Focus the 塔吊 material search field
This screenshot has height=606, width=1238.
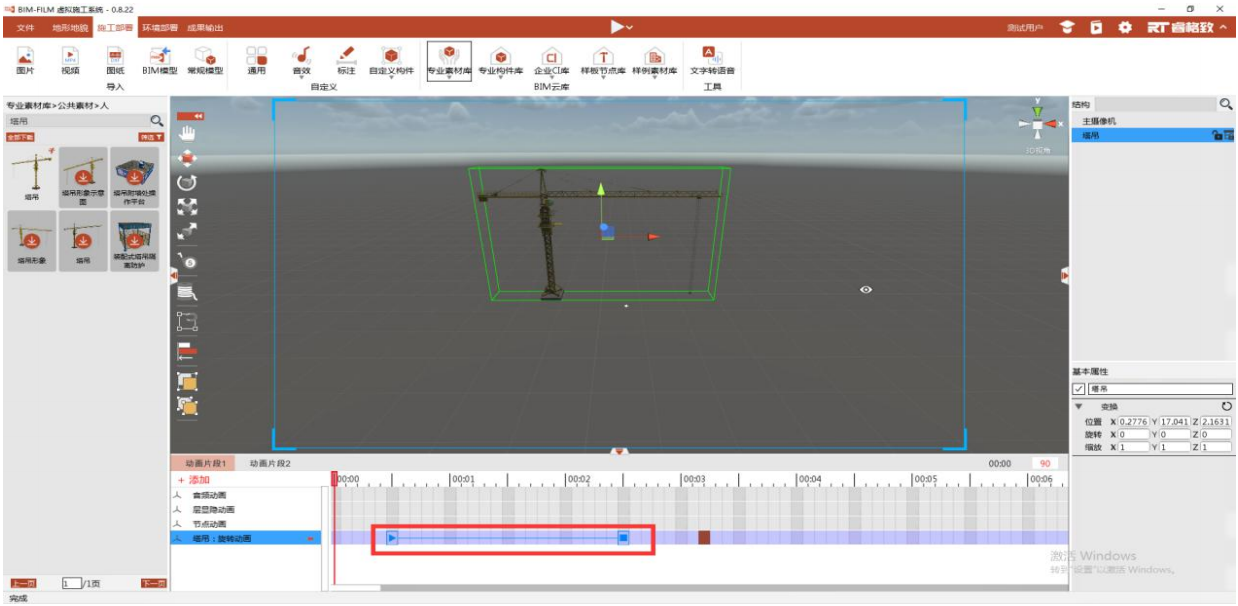point(77,120)
